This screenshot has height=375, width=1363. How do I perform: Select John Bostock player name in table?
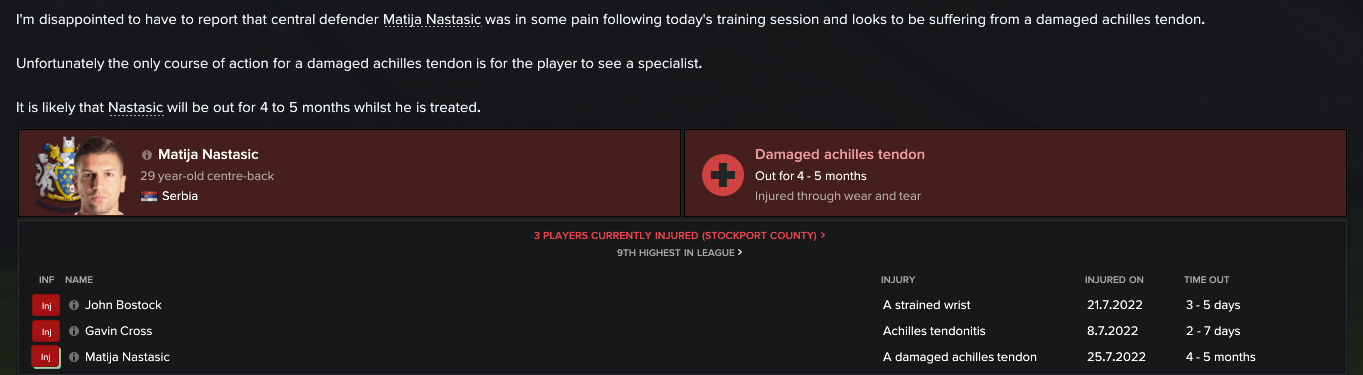(123, 305)
